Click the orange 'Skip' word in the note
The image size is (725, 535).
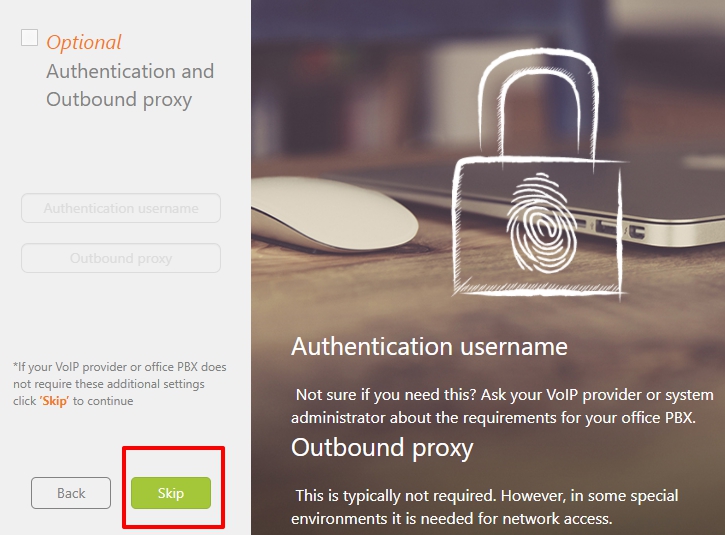pyautogui.click(x=54, y=401)
